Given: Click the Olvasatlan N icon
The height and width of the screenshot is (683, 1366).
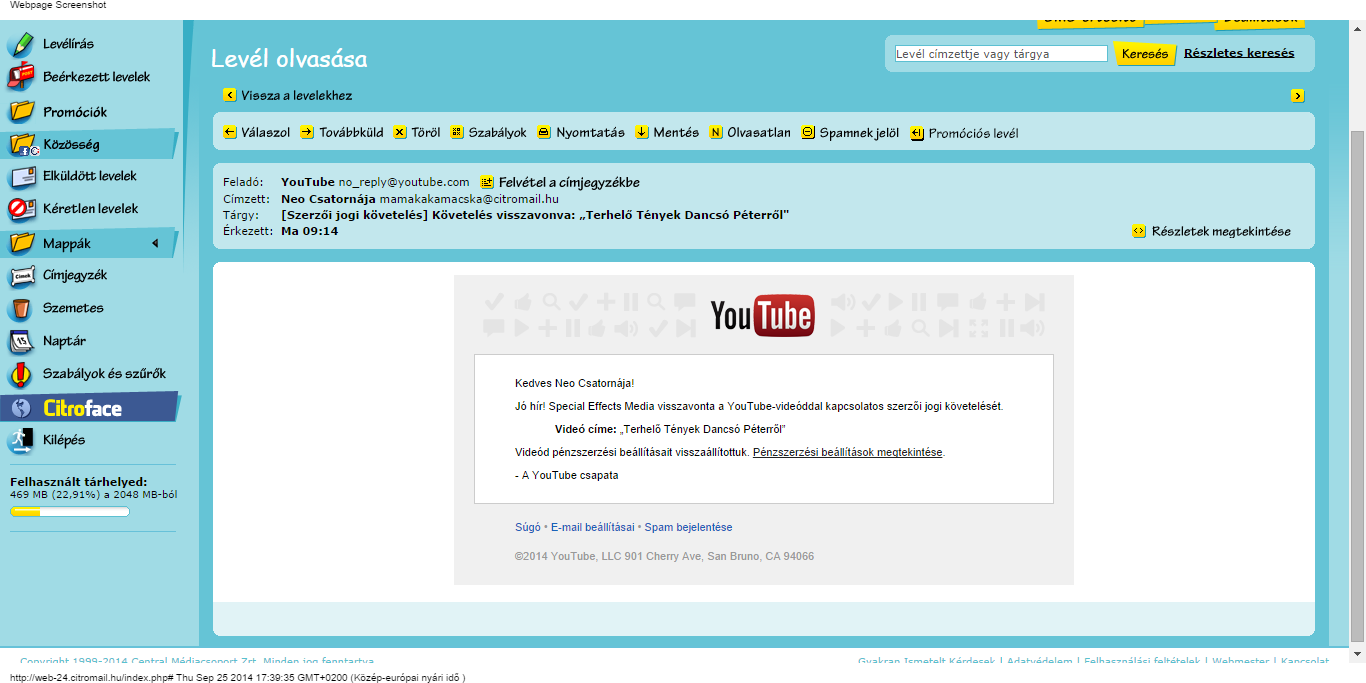Looking at the screenshot, I should (x=716, y=132).
